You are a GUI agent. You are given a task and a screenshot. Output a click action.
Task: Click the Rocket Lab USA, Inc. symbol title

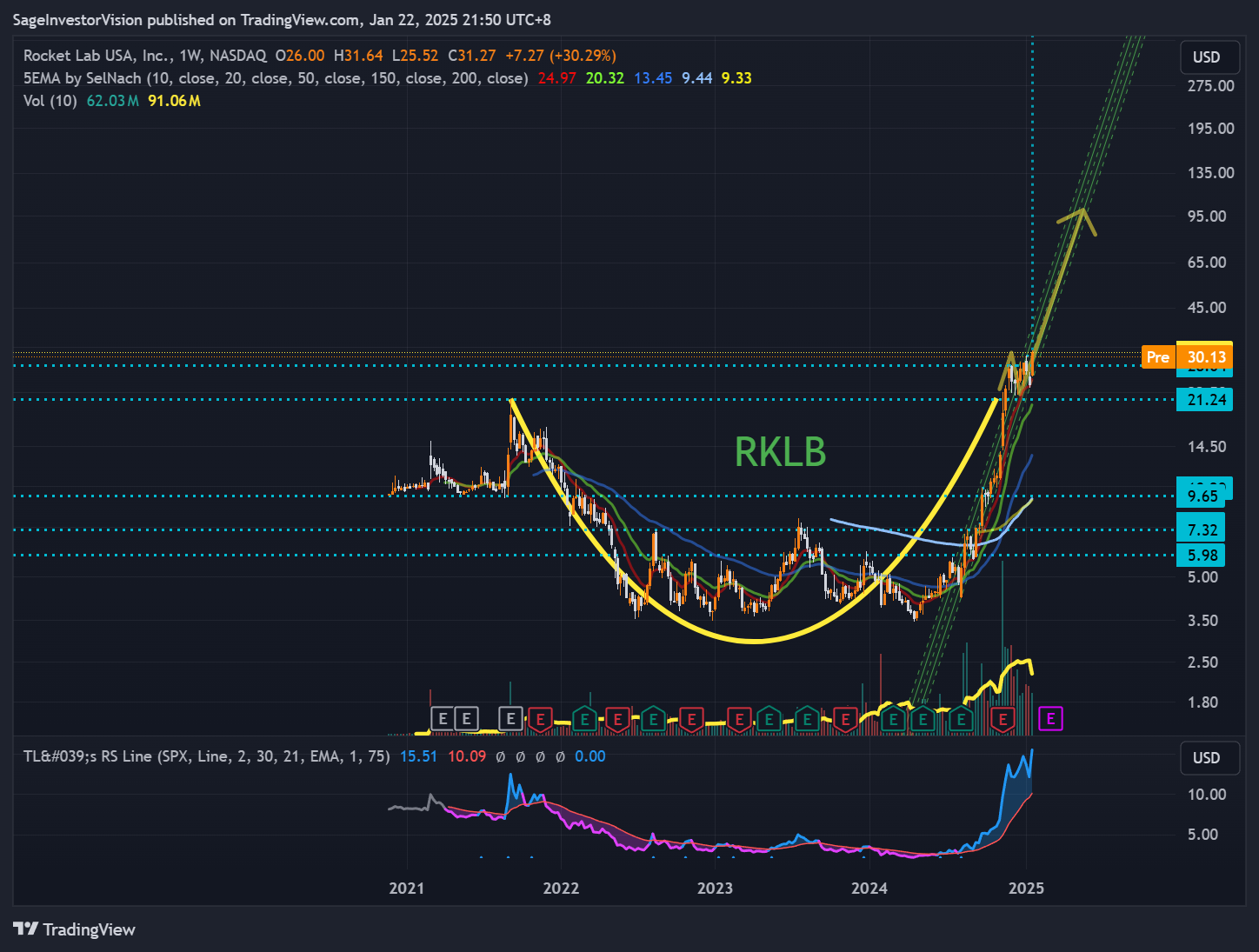click(x=97, y=56)
